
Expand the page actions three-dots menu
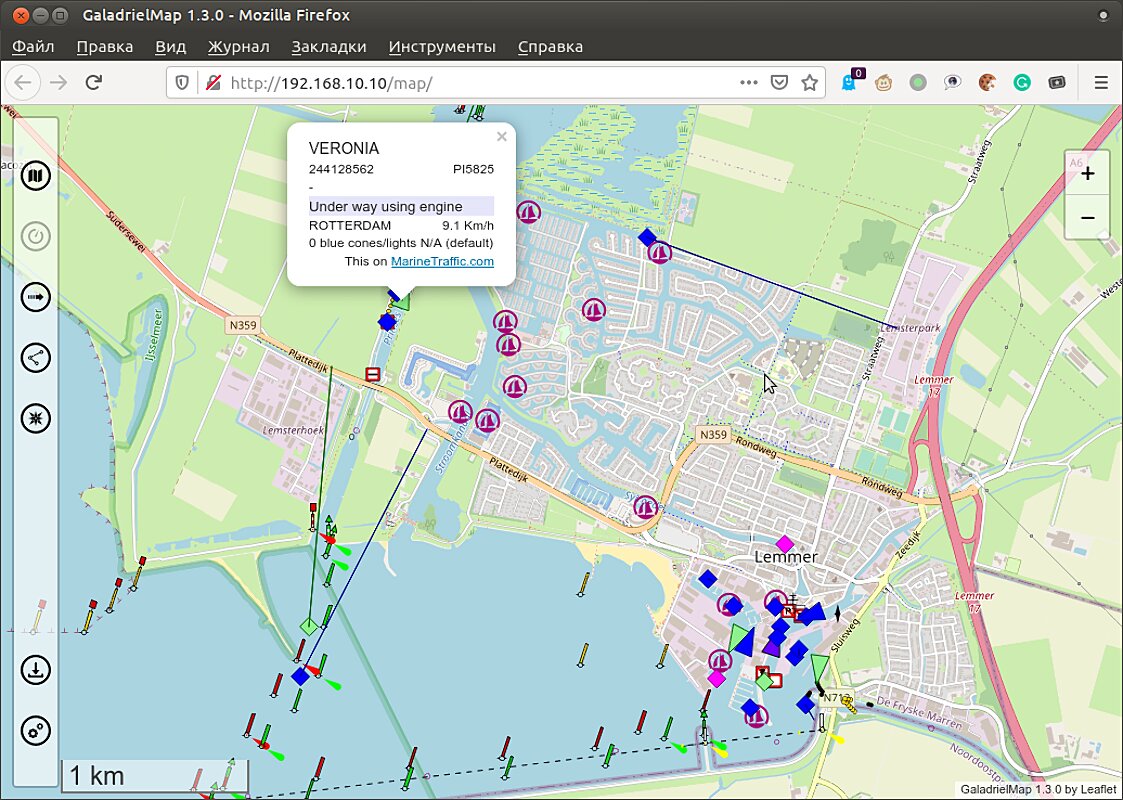point(749,83)
